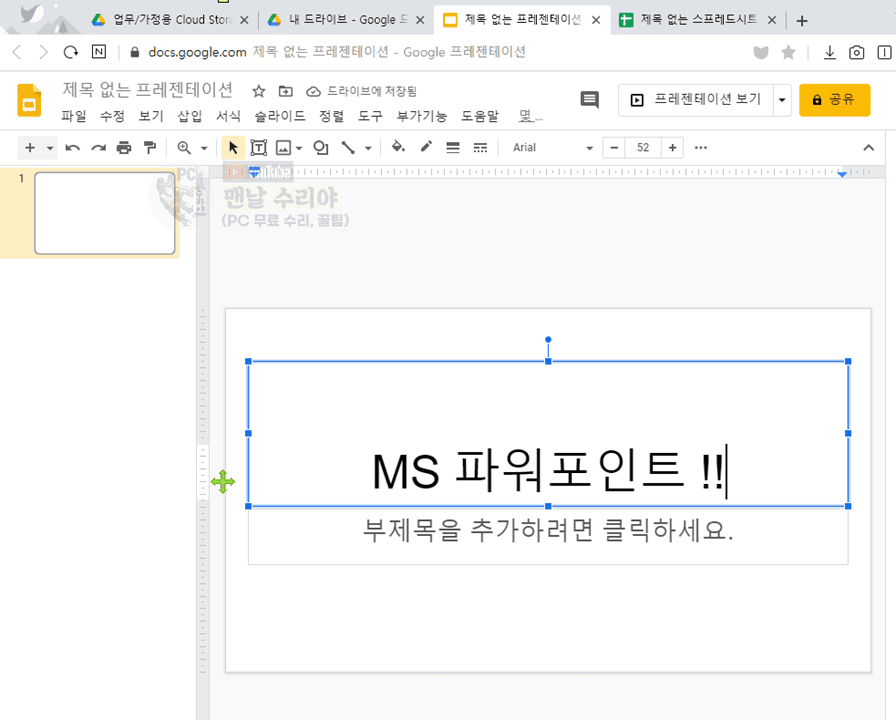This screenshot has width=896, height=720.
Task: Click the browser forward arrow
Action: pos(43,53)
